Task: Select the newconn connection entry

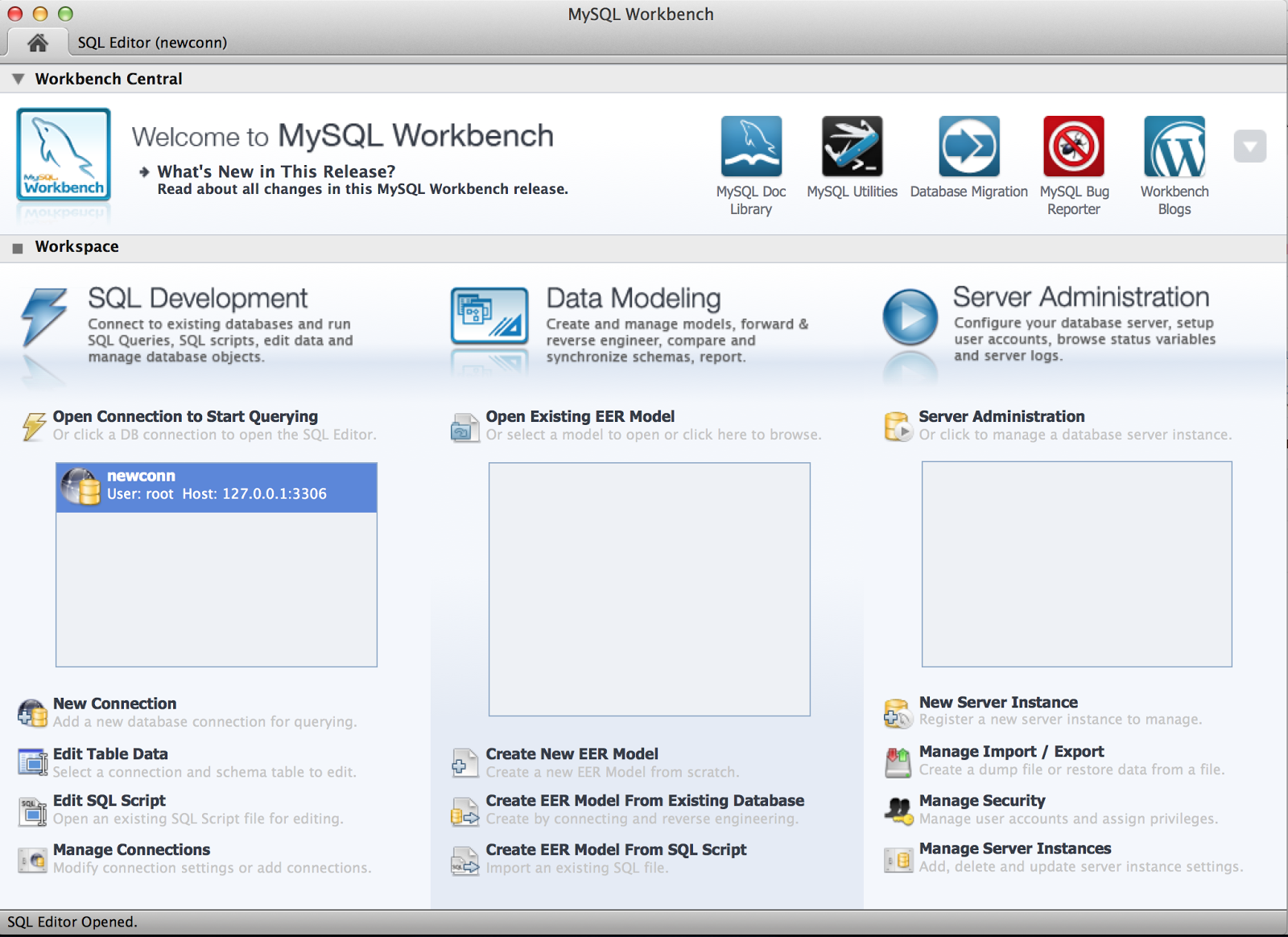Action: [217, 488]
